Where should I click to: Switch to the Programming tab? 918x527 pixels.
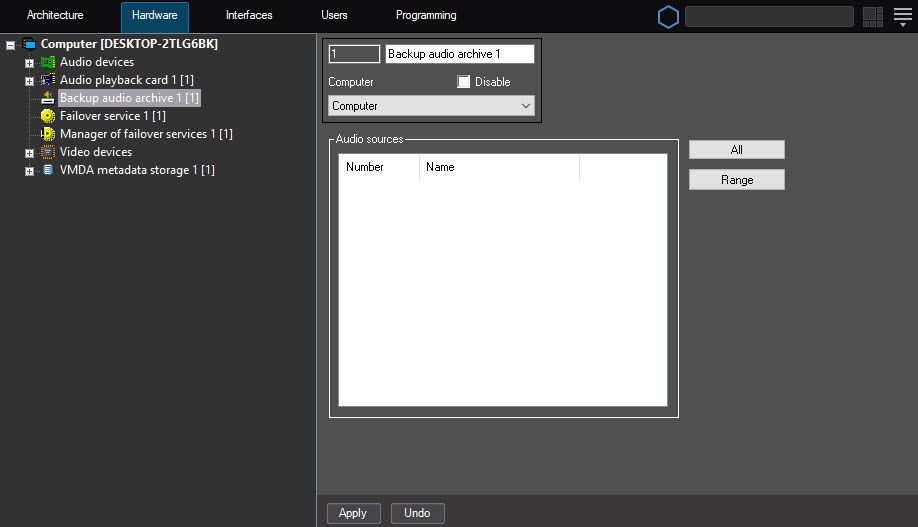click(426, 16)
